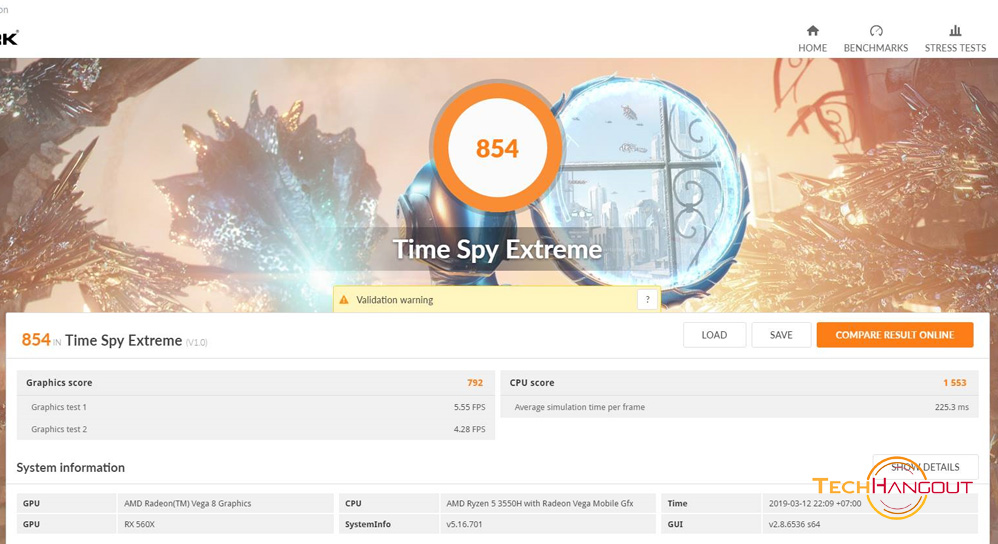This screenshot has height=544, width=998.
Task: Click the orange 854 score circle
Action: (497, 148)
